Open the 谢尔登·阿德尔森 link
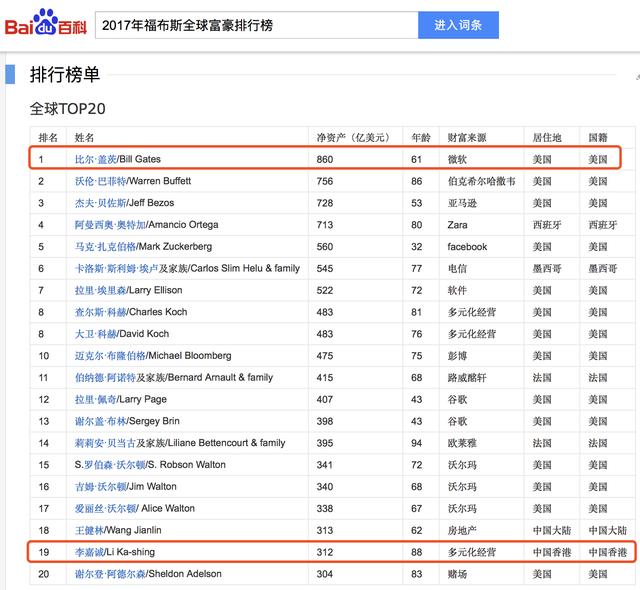The height and width of the screenshot is (590, 640). [x=110, y=574]
